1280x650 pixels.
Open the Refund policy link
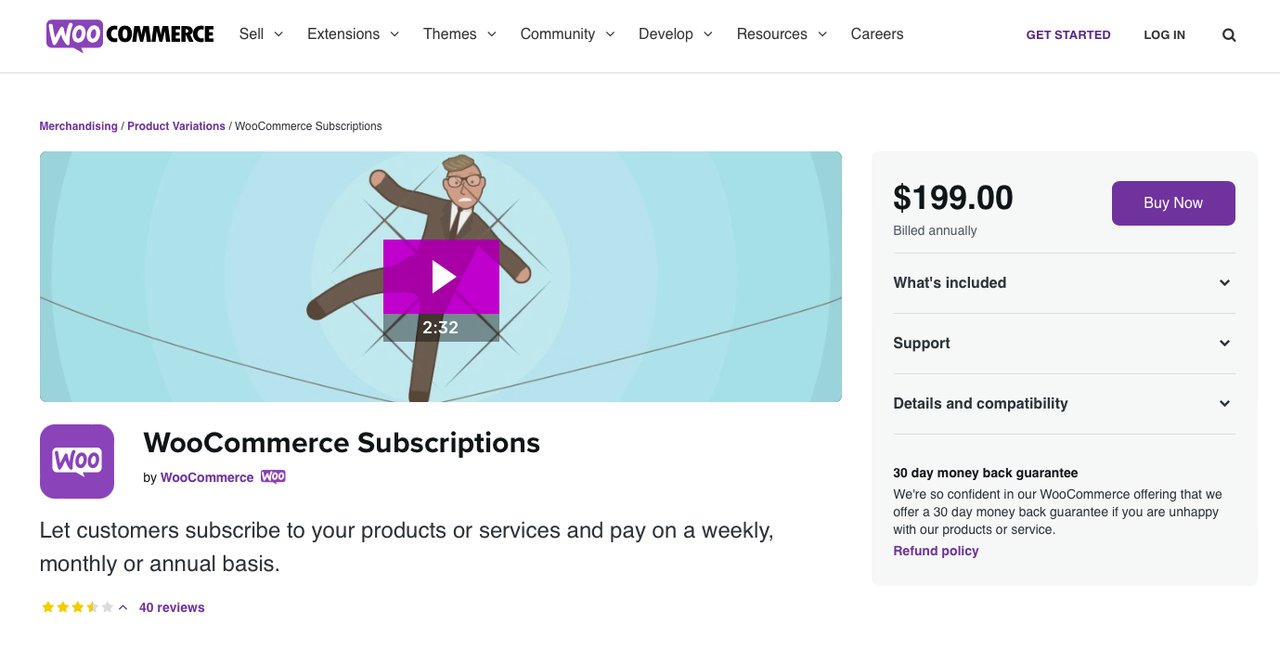click(936, 551)
